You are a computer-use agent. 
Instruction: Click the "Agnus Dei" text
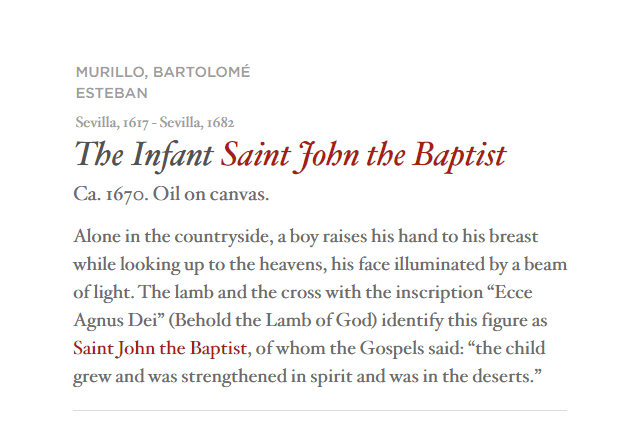tap(115, 321)
